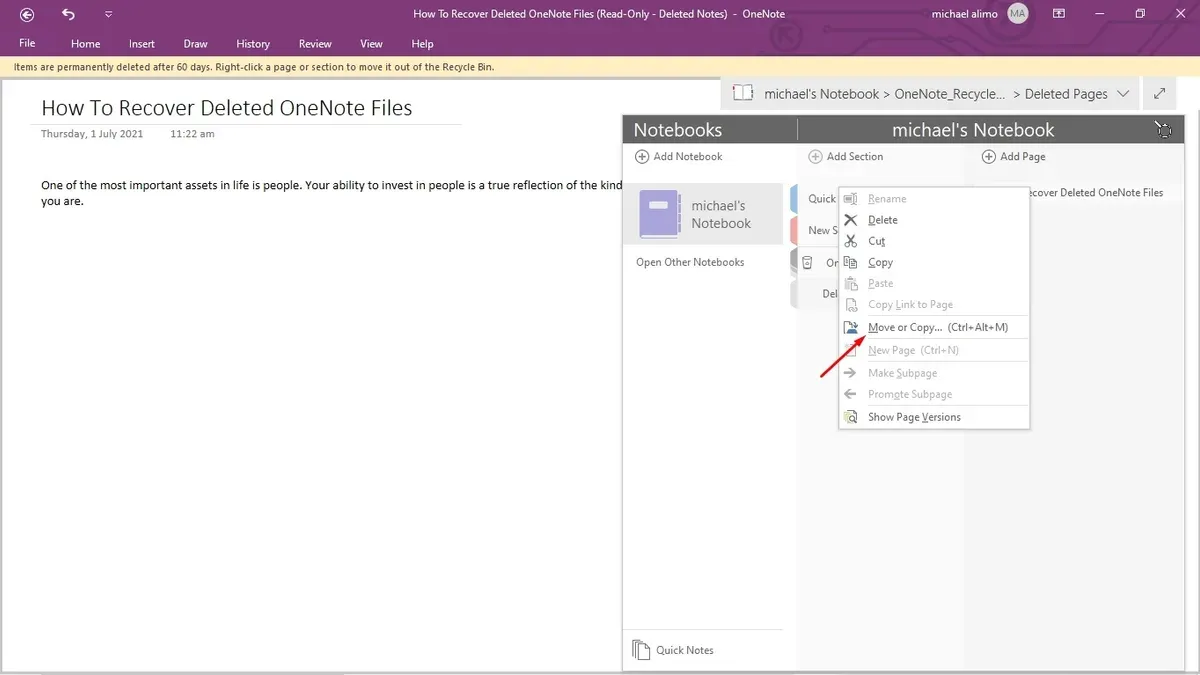Click the greyed Paste context menu entry

tap(934, 283)
